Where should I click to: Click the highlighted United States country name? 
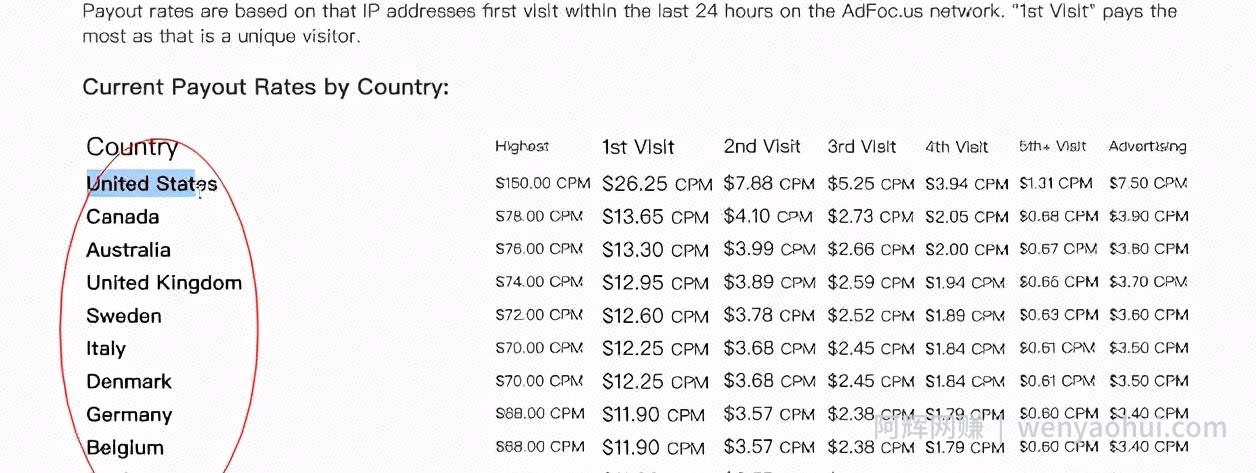[152, 184]
